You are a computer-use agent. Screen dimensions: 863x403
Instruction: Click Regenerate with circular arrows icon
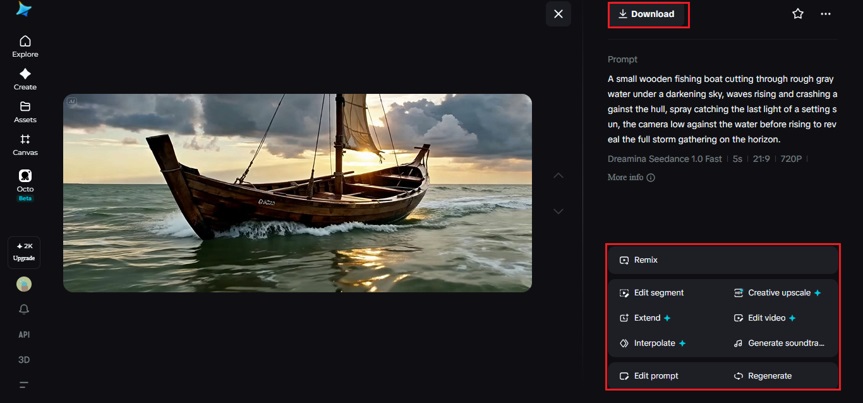[762, 376]
